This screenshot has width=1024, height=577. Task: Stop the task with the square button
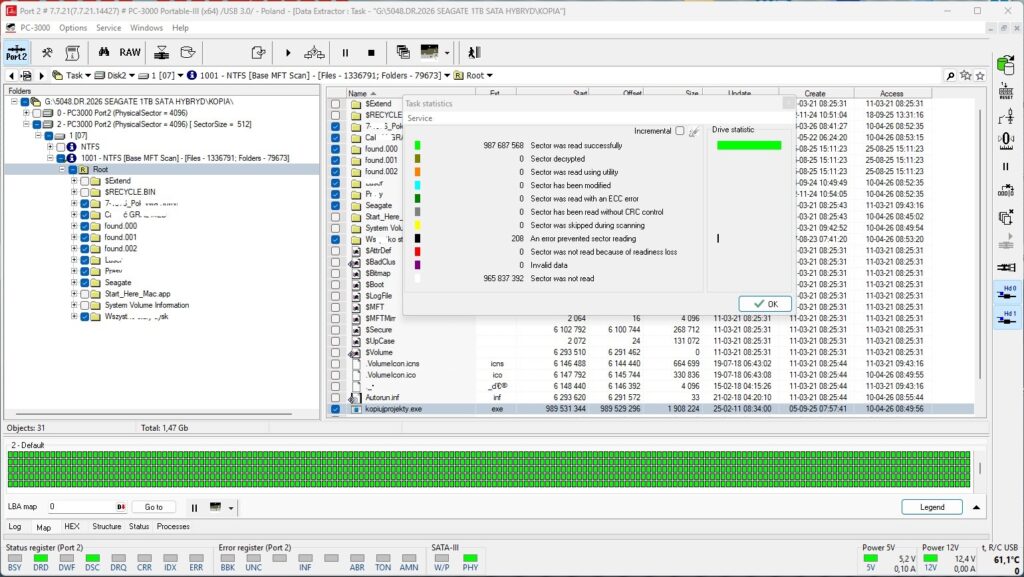coord(371,53)
